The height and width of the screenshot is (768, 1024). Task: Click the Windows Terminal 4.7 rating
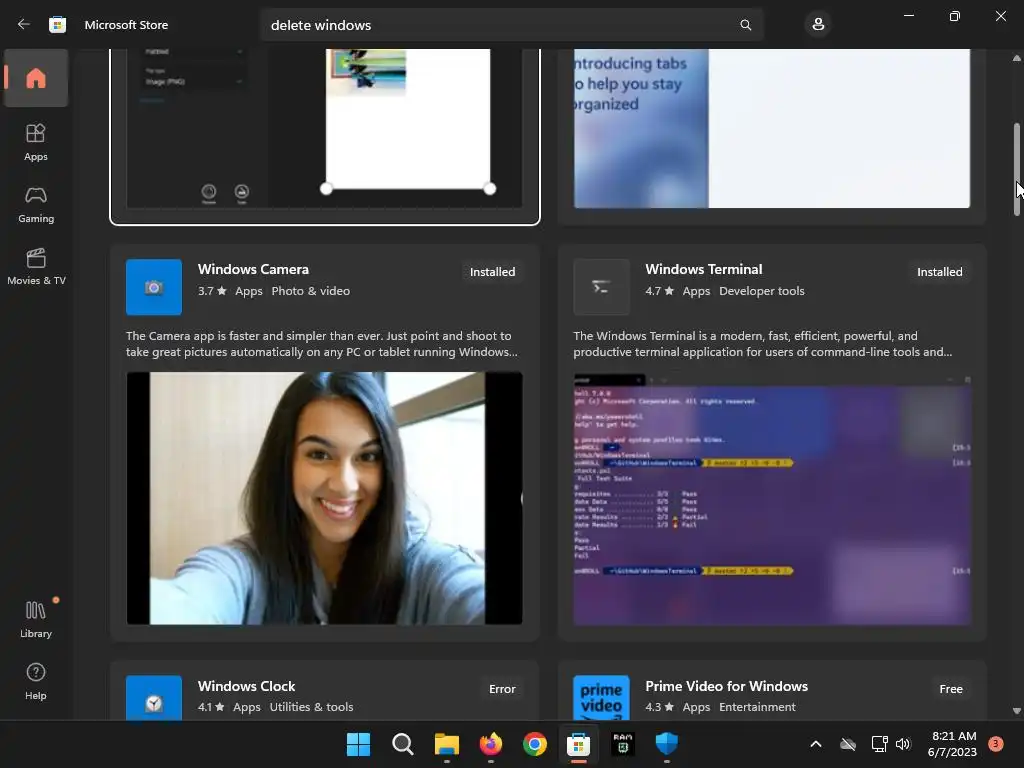click(x=659, y=291)
